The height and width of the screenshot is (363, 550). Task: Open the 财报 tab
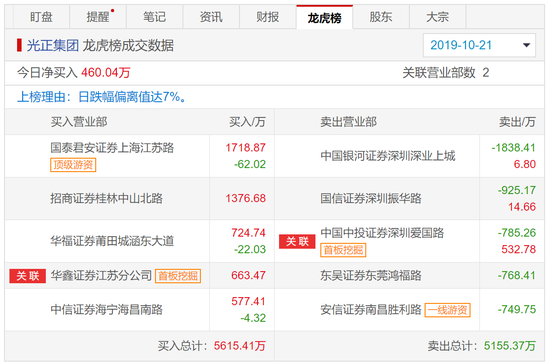(x=268, y=17)
